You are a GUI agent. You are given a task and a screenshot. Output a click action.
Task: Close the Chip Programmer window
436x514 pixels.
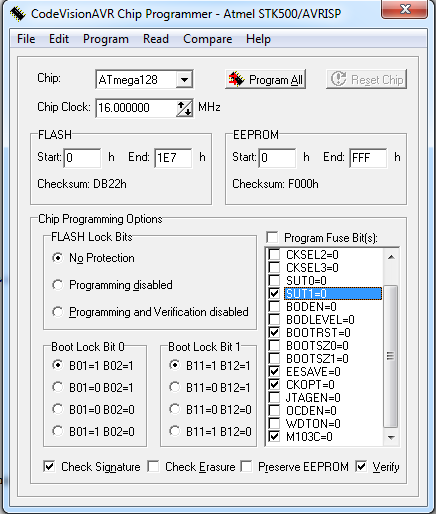404,9
